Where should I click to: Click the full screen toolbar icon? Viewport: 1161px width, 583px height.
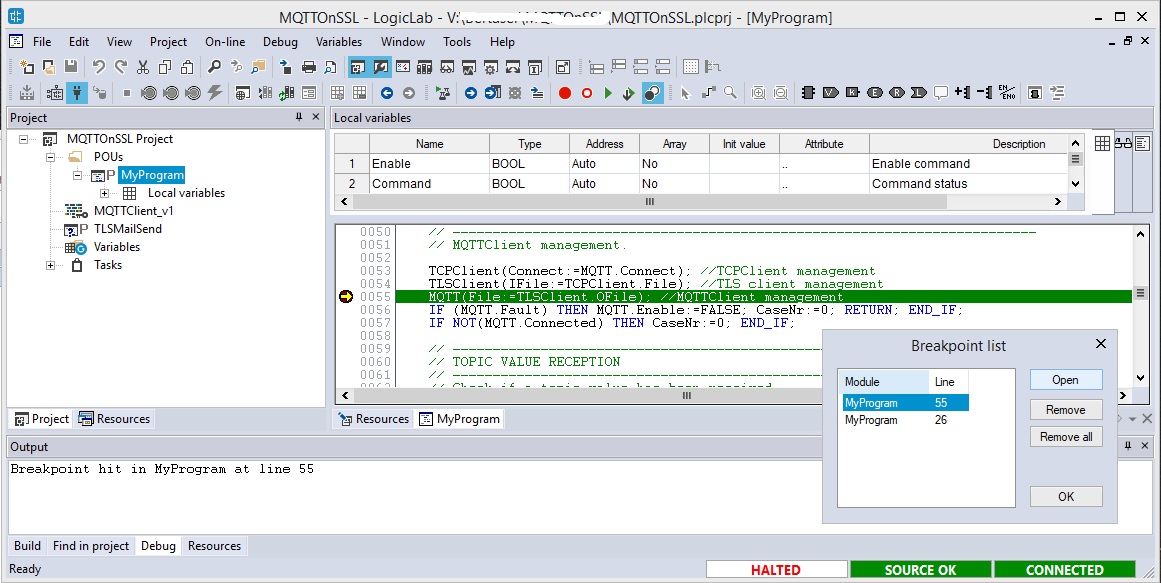pyautogui.click(x=563, y=67)
